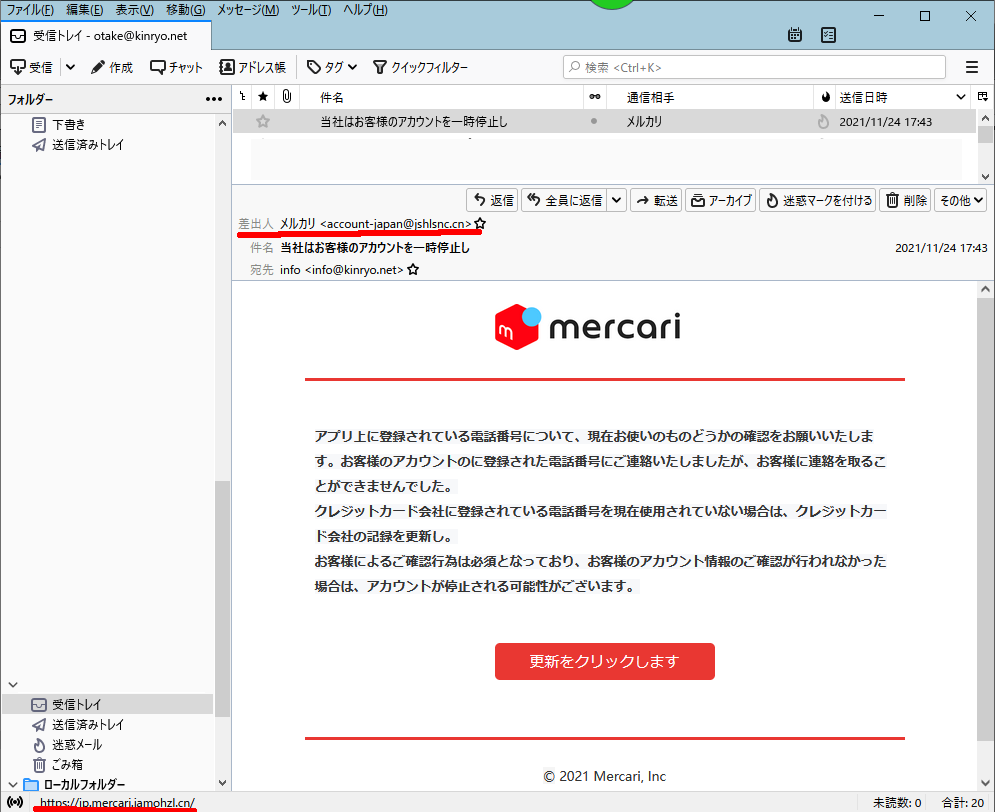Reply using the 返信 button
The height and width of the screenshot is (812, 995).
coord(492,200)
